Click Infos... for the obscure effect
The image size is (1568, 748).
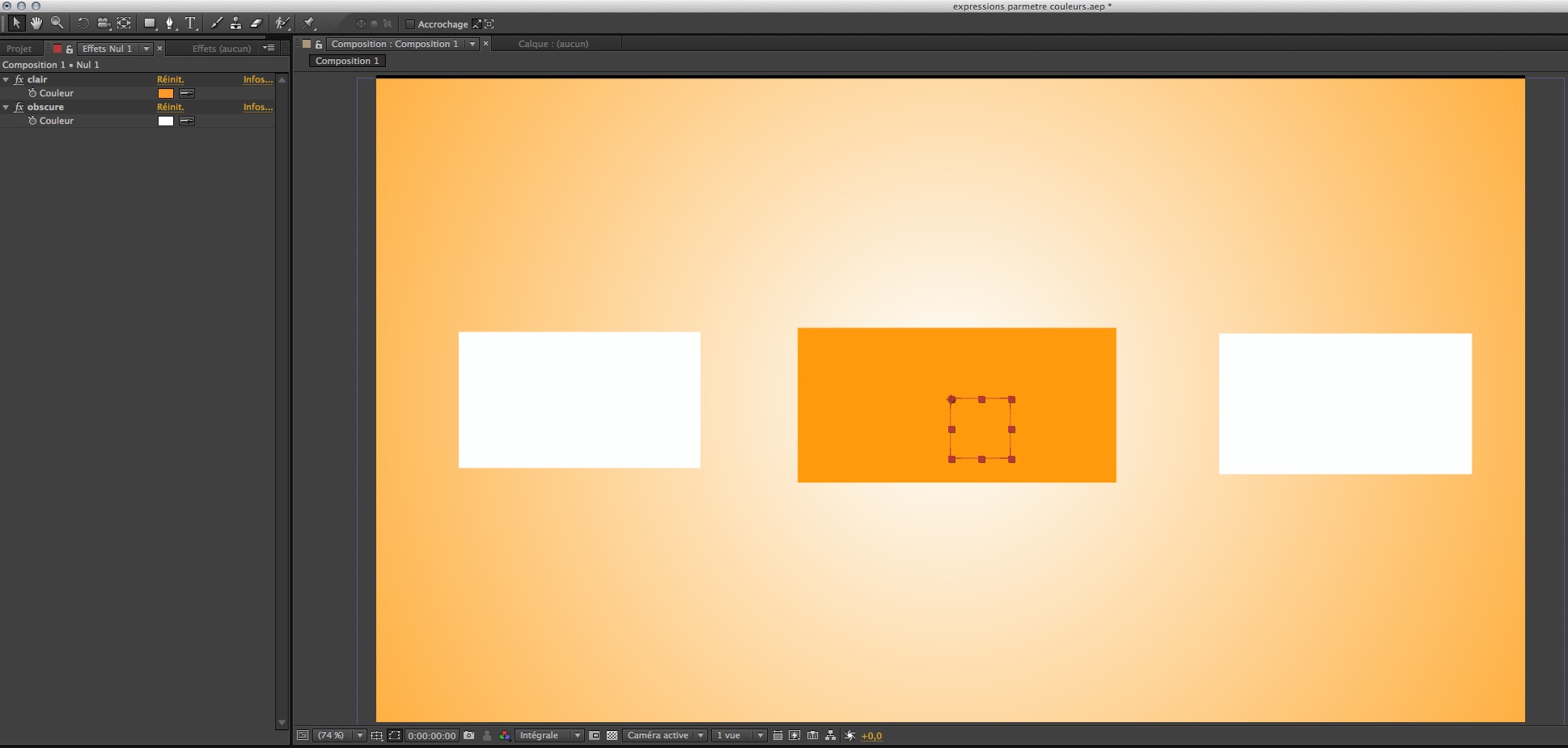[x=257, y=107]
